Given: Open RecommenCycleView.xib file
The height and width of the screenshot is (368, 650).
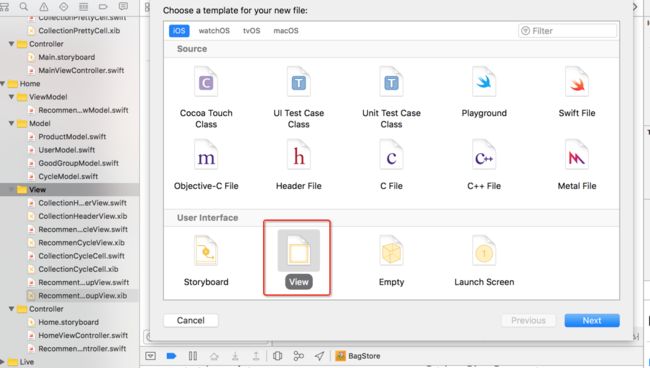Looking at the screenshot, I should (81, 243).
